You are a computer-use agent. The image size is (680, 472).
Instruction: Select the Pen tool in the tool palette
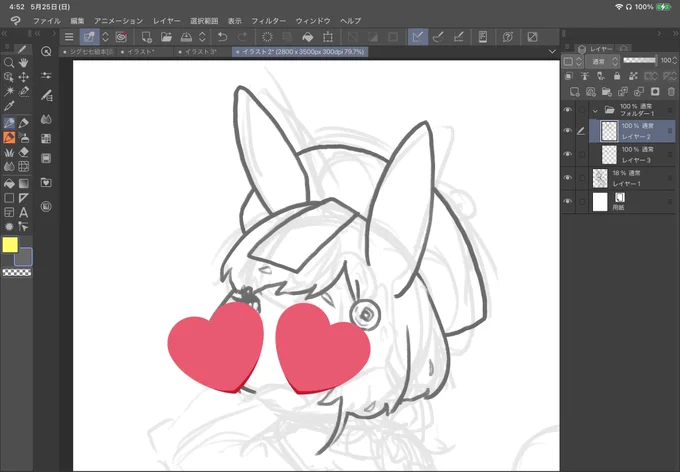click(x=9, y=123)
